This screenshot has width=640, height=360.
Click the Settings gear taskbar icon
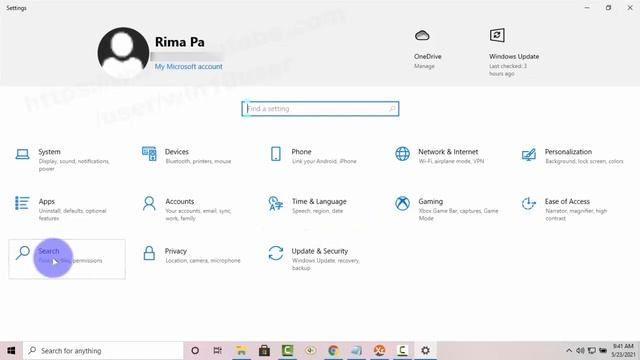click(425, 351)
